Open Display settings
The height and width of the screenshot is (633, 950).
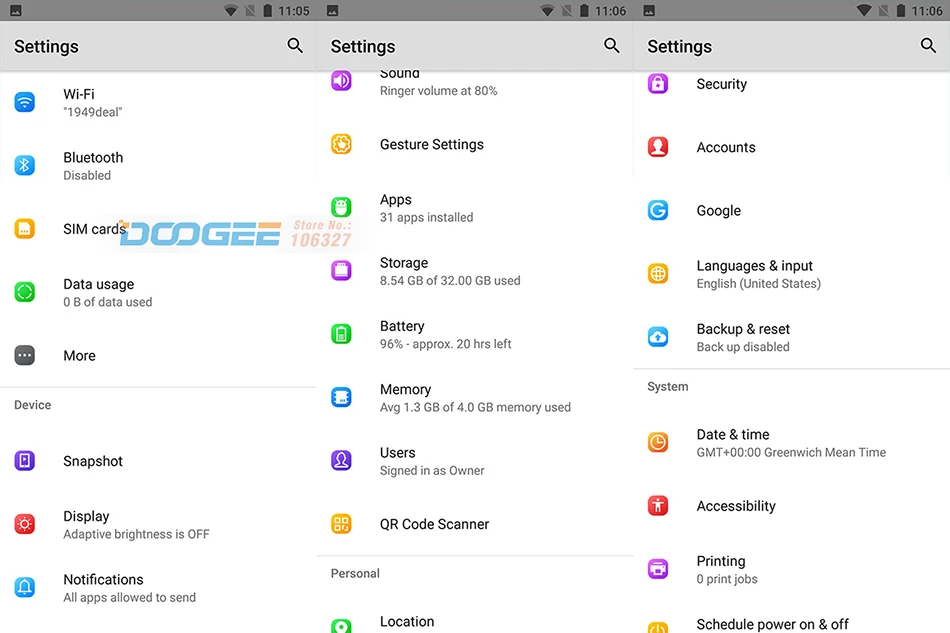[x=158, y=524]
